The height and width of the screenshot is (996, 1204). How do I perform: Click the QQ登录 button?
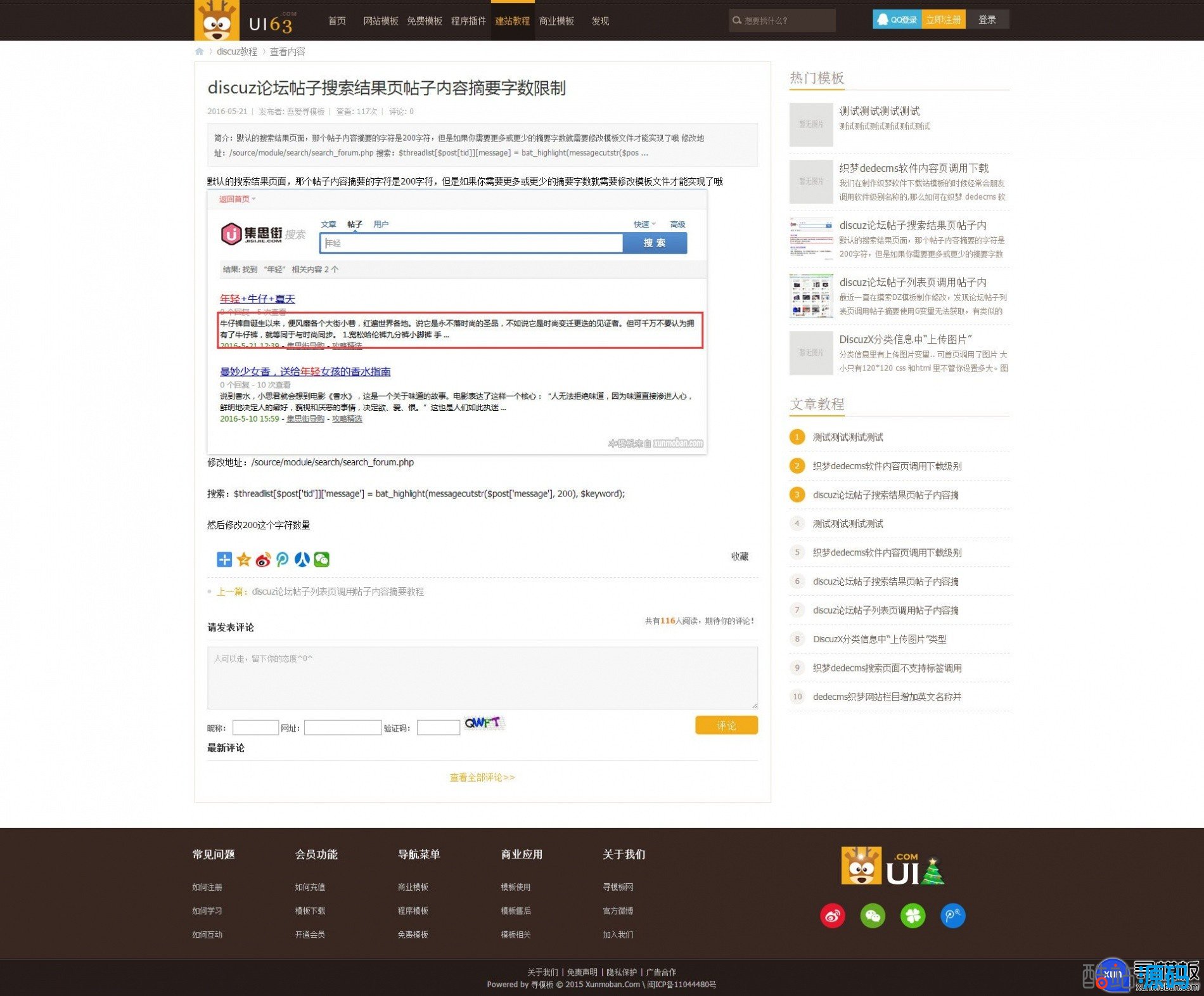[x=897, y=20]
